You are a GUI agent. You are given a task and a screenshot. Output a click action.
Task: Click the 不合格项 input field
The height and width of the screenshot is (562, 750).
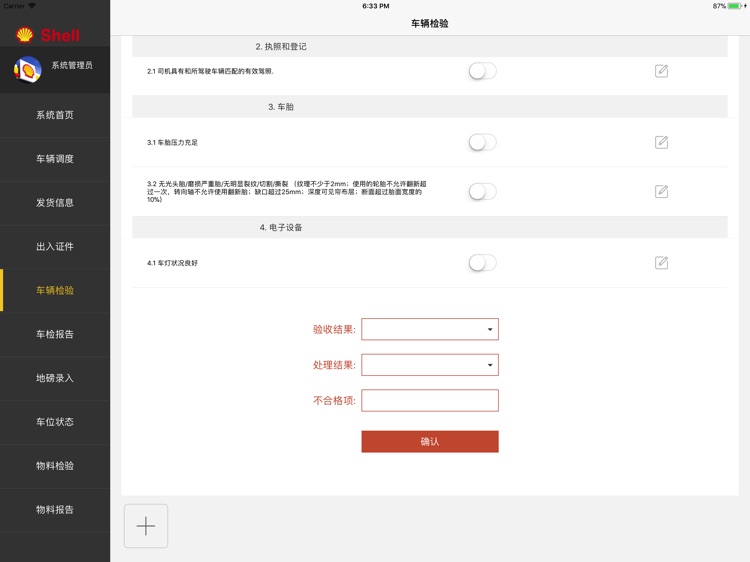[x=430, y=401]
